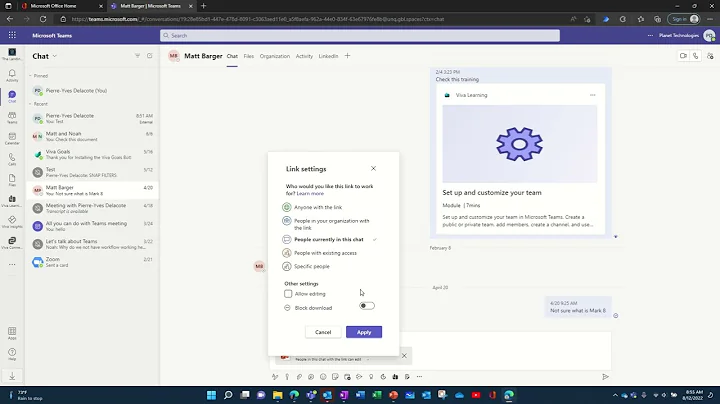This screenshot has height=404, width=720.
Task: Open more options on Viva Learning card
Action: [x=592, y=95]
